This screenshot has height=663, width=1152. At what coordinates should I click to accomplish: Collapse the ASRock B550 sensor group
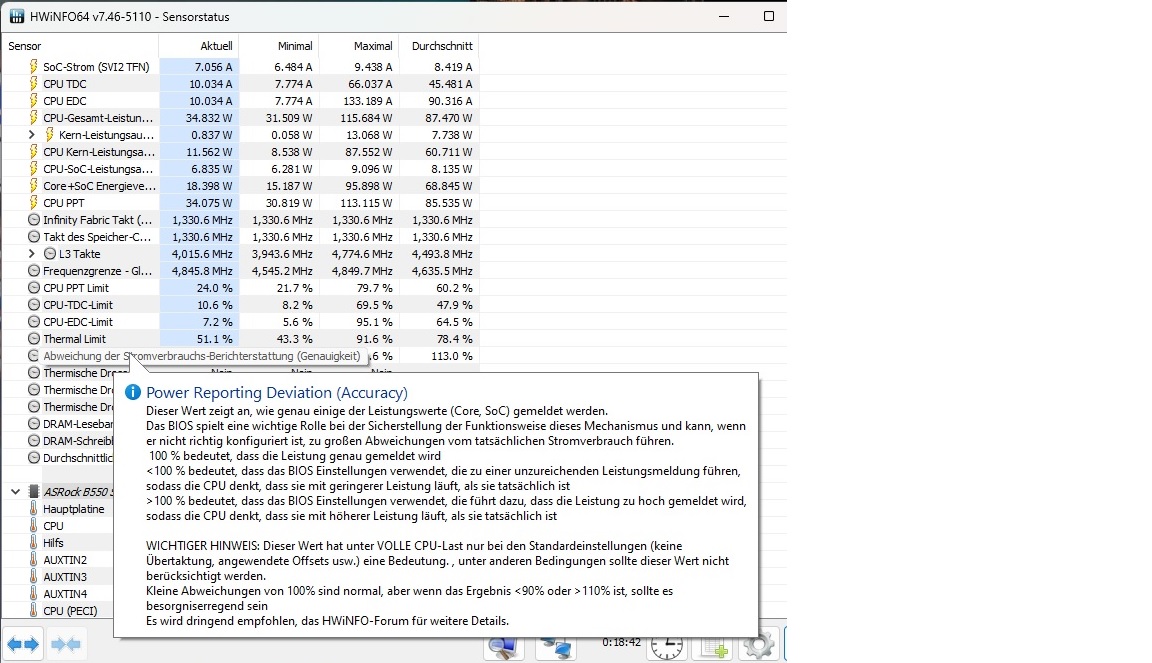pyautogui.click(x=15, y=491)
